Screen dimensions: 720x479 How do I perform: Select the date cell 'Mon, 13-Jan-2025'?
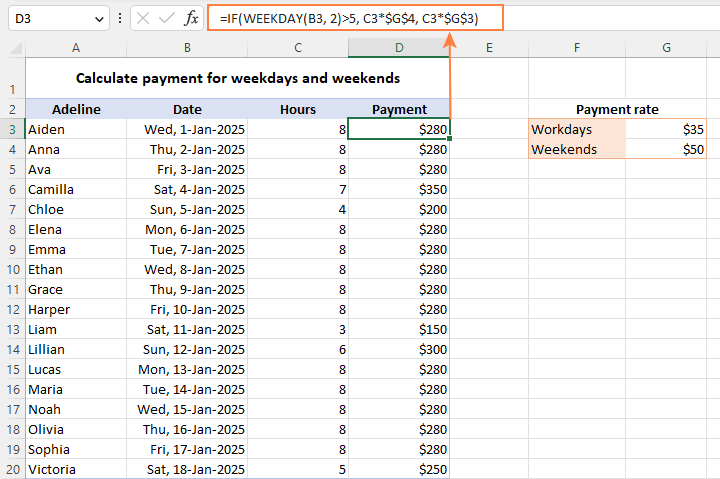[187, 370]
